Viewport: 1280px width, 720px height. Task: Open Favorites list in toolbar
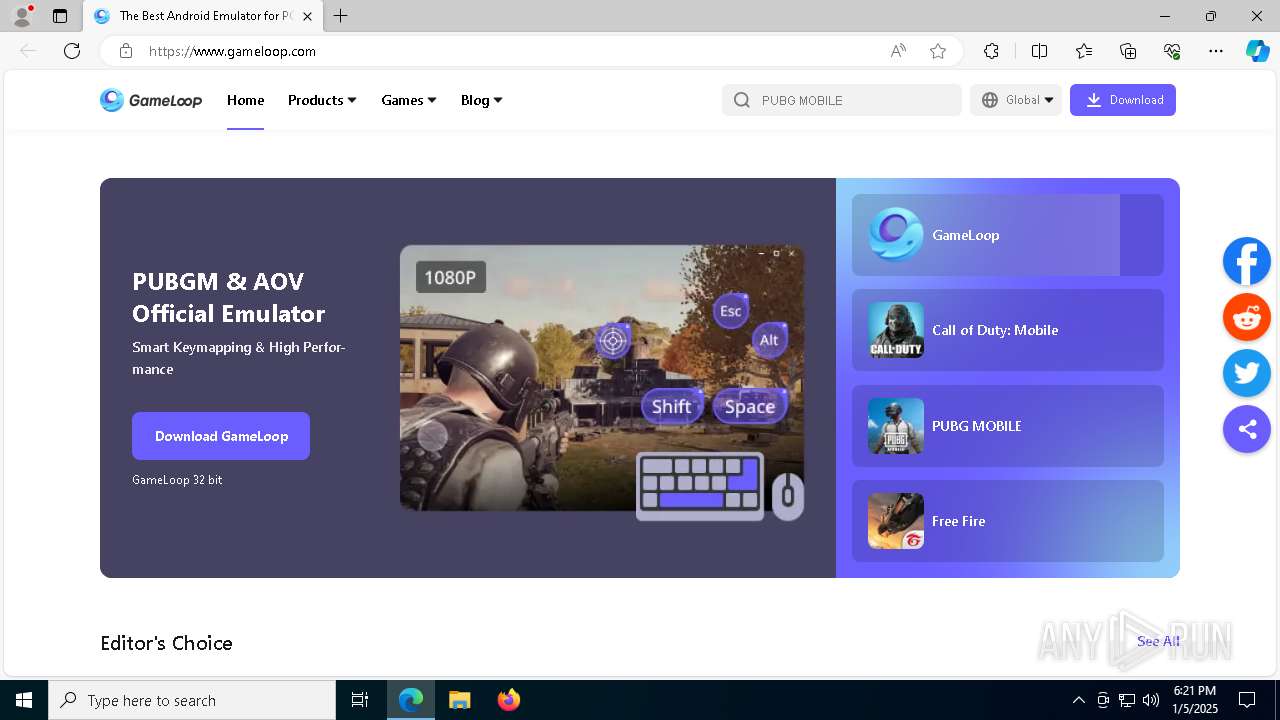pyautogui.click(x=1084, y=51)
